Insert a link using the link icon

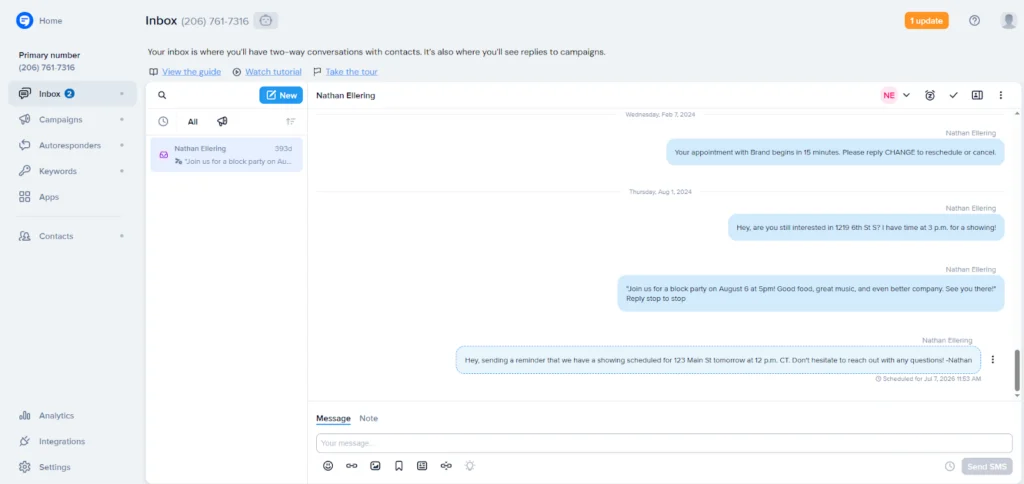pyautogui.click(x=352, y=466)
